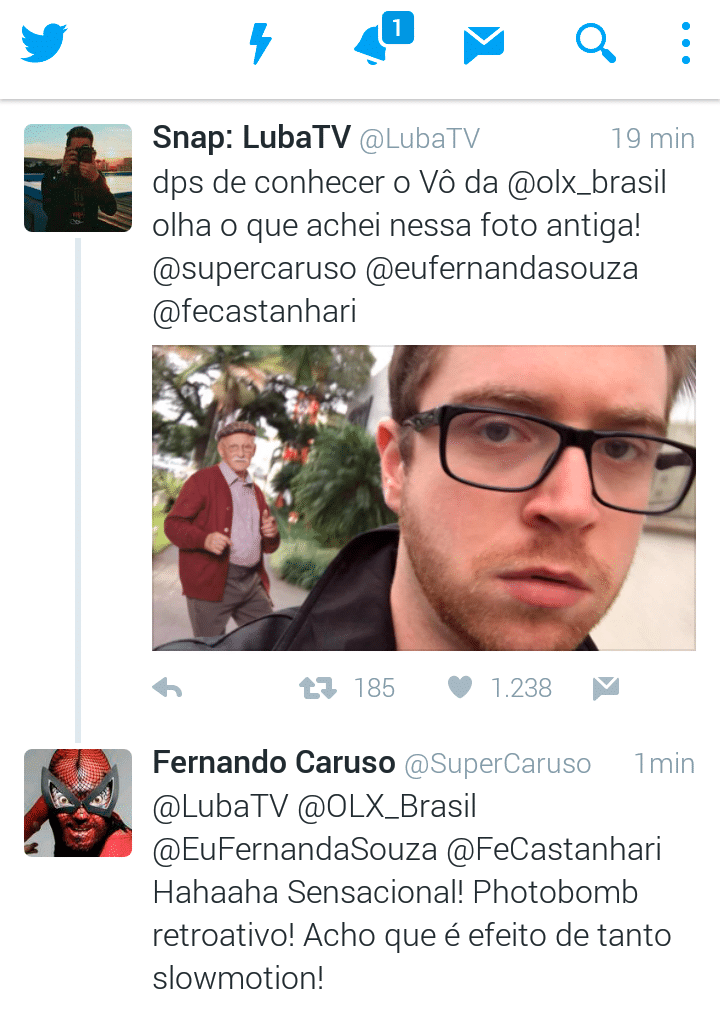The height and width of the screenshot is (1018, 720).
Task: Open Snap: LubaTV display name
Action: pos(252,138)
